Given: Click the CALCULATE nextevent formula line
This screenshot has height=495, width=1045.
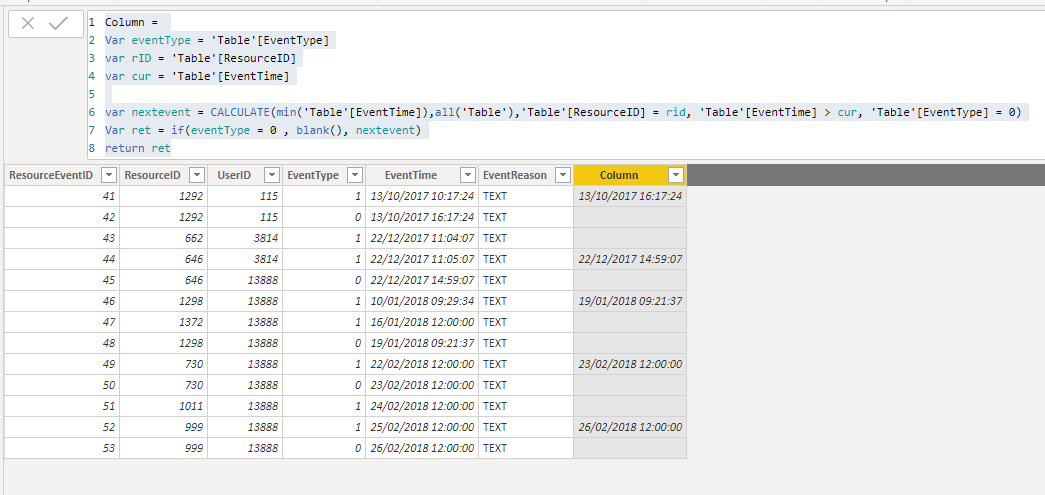Looking at the screenshot, I should point(562,112).
